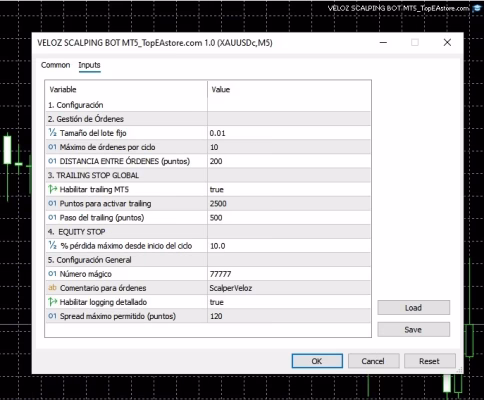Click the integer icon beside Paso del trailing
Viewport: 484px width, 400px height.
(x=52, y=217)
